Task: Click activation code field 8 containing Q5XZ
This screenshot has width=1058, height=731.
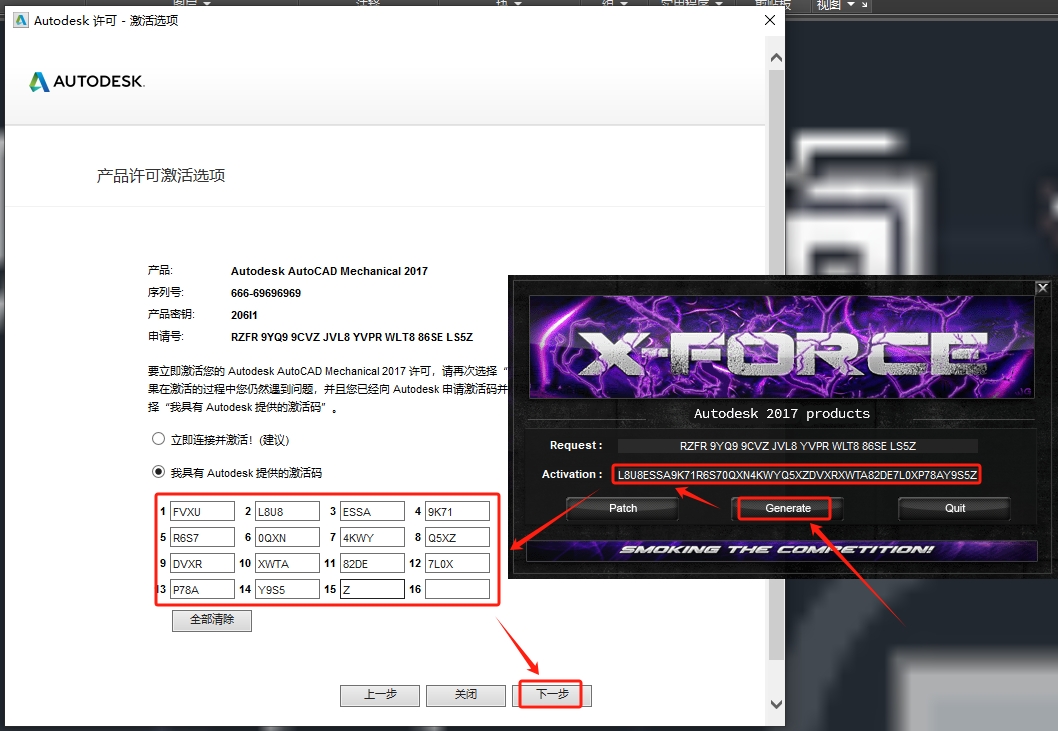Action: [x=457, y=537]
